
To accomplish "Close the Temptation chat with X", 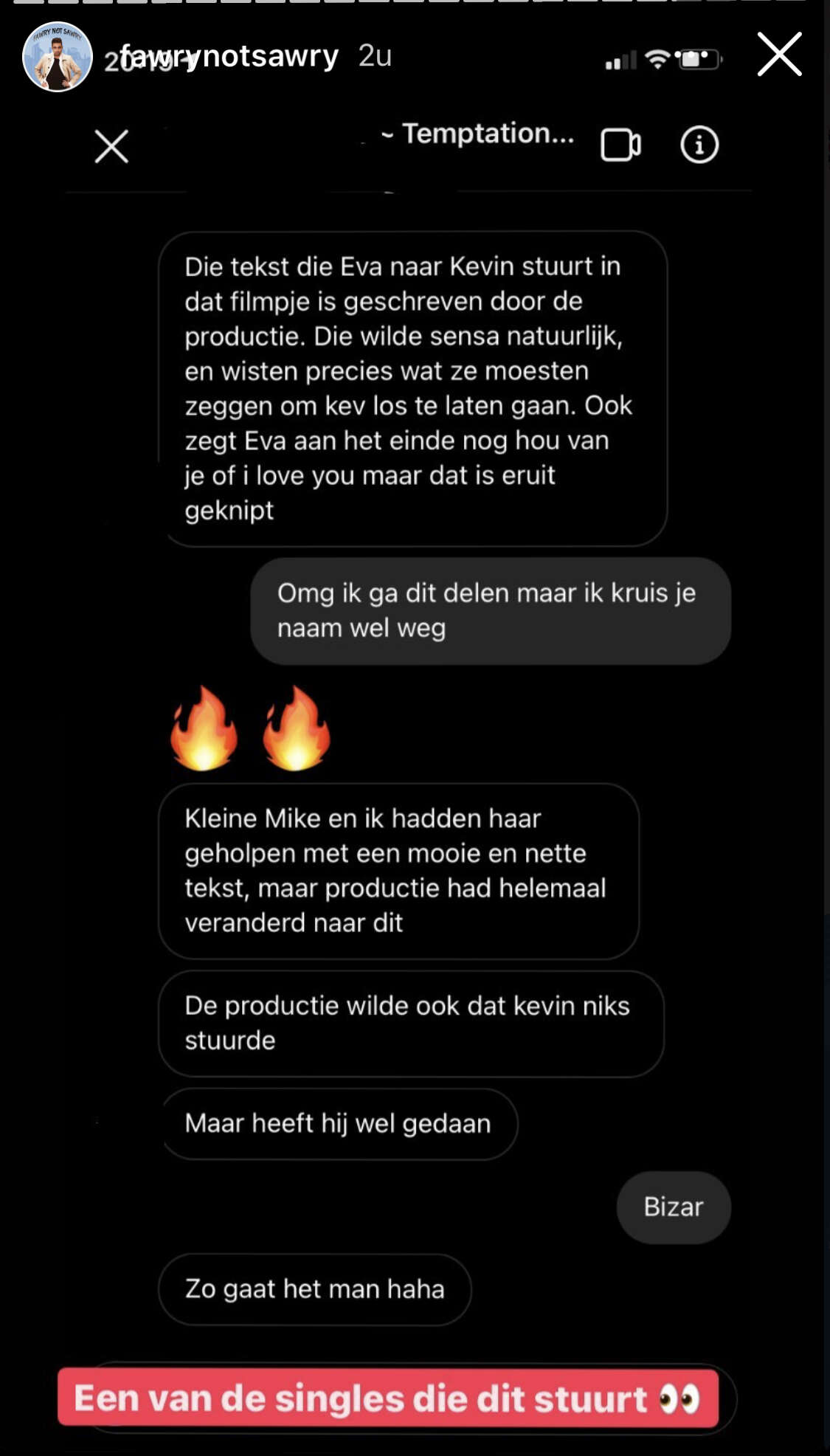I will tap(111, 145).
